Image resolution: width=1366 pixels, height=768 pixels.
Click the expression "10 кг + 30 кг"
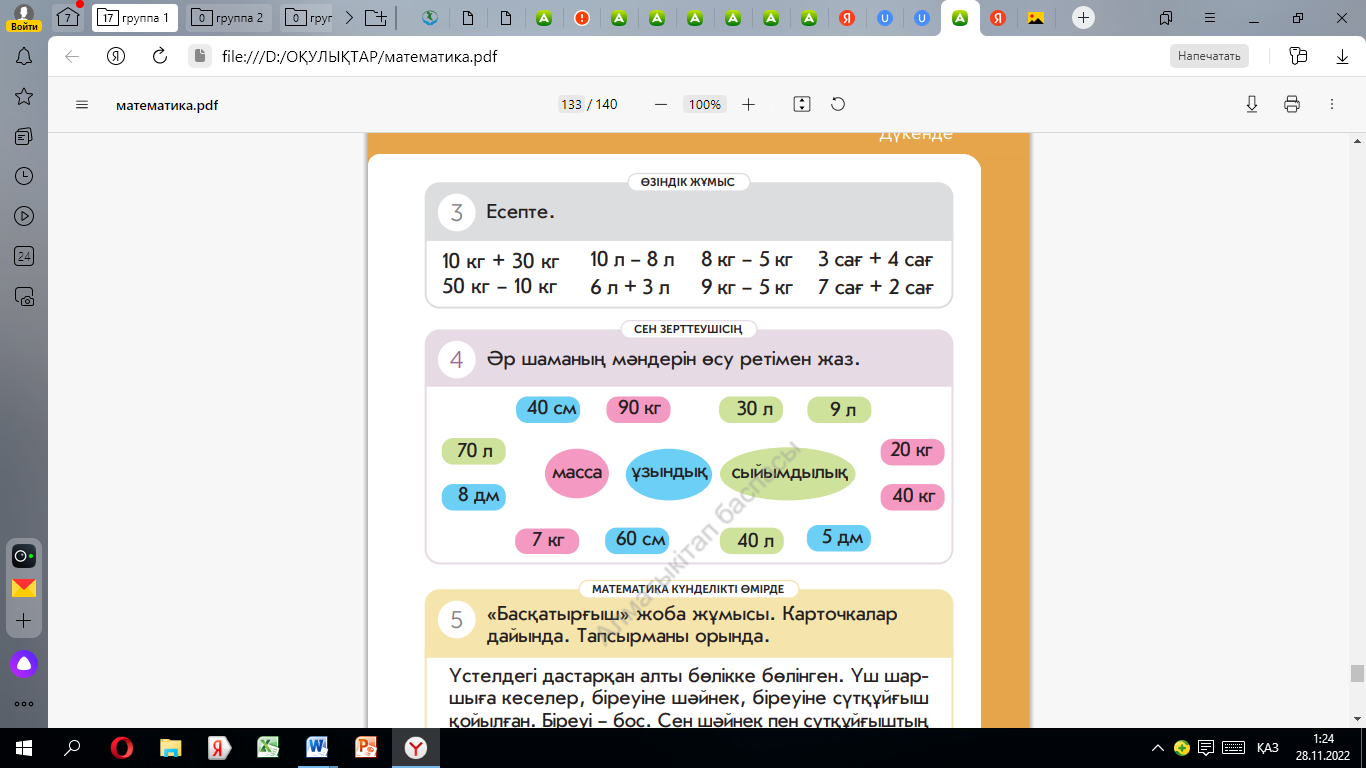500,261
